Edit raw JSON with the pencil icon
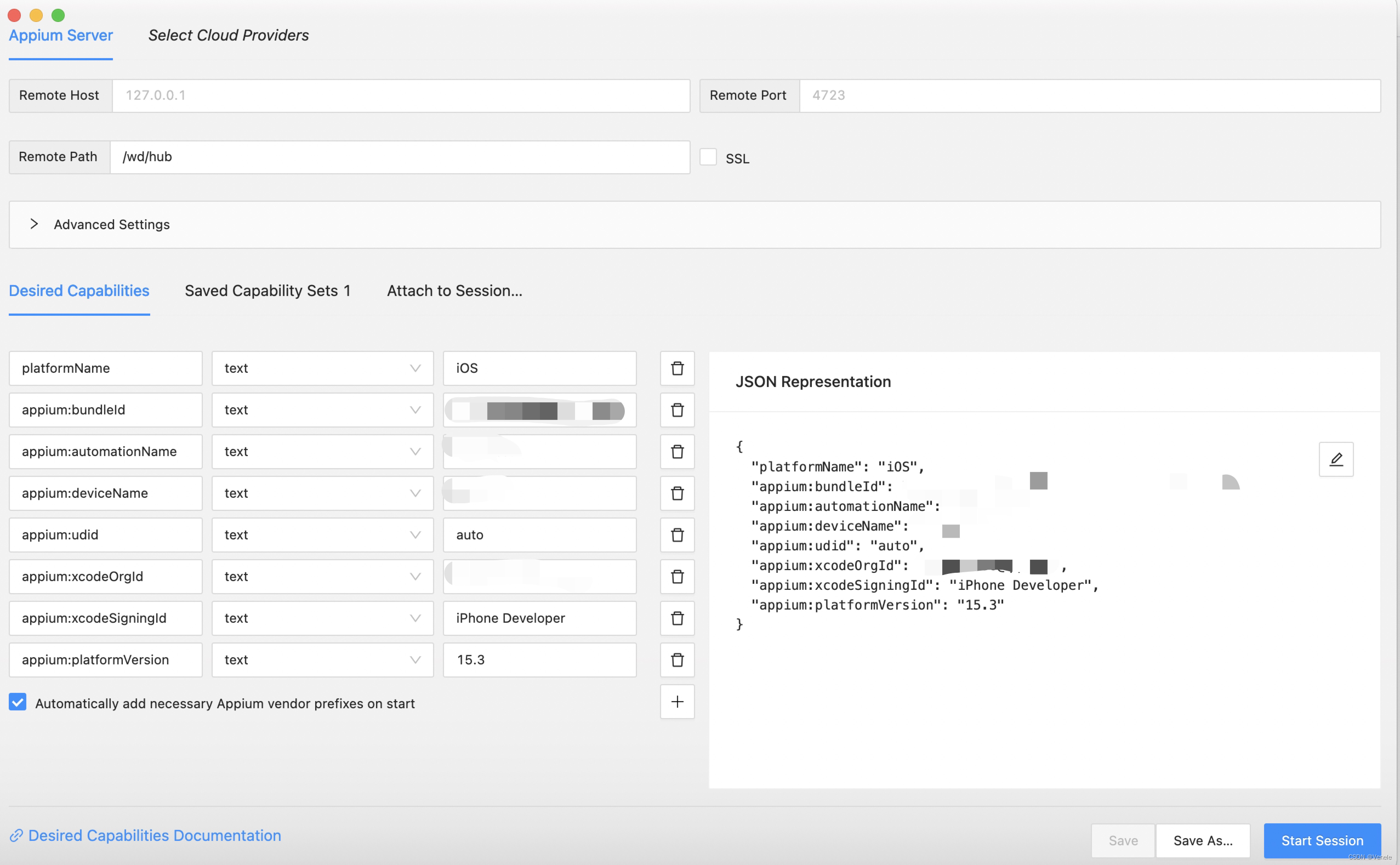Viewport: 1400px width, 865px height. pos(1335,459)
